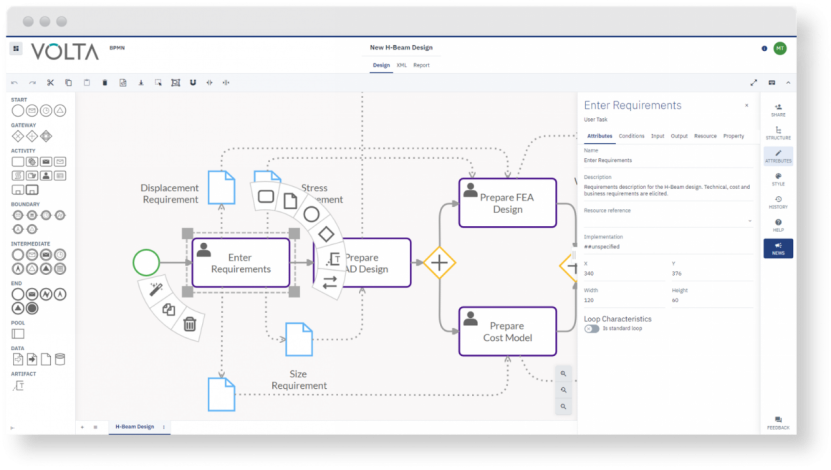Pick the terminate end event filled circle

pyautogui.click(x=32, y=308)
